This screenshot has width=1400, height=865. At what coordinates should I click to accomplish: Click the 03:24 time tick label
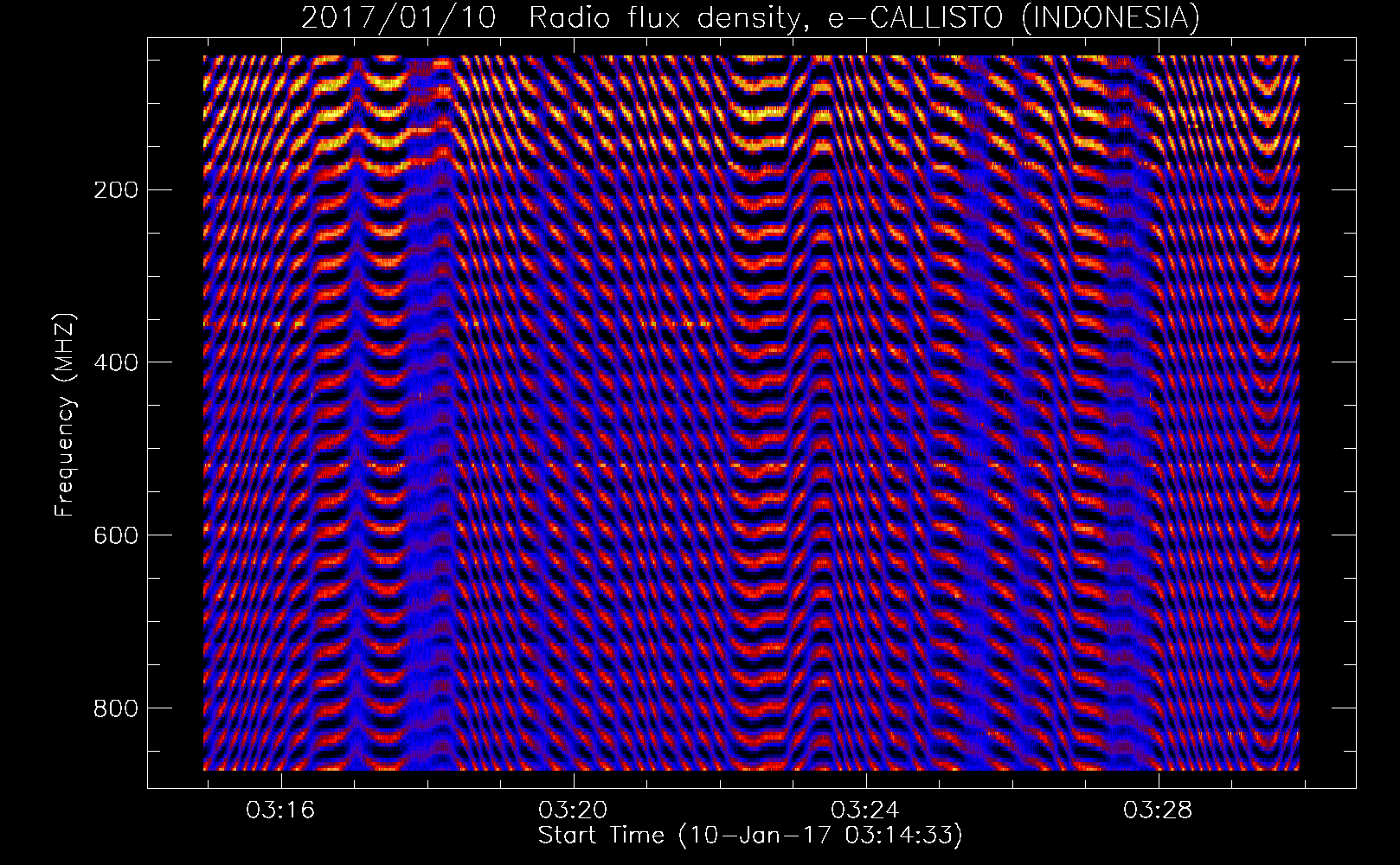tap(865, 811)
